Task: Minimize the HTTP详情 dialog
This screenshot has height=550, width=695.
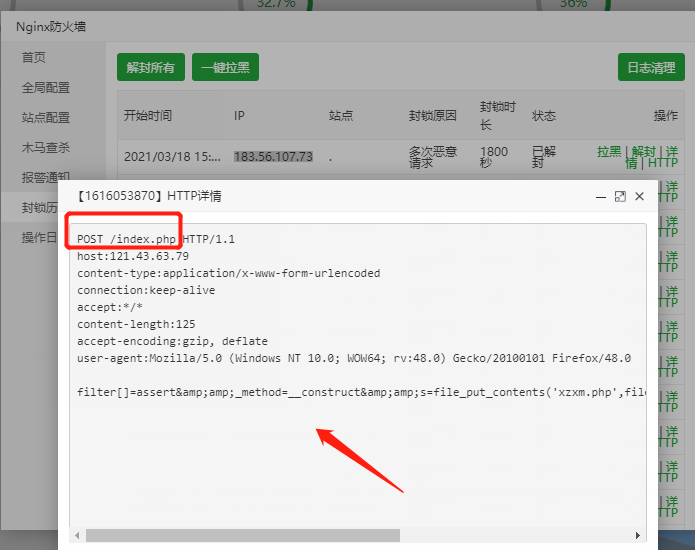Action: point(601,197)
